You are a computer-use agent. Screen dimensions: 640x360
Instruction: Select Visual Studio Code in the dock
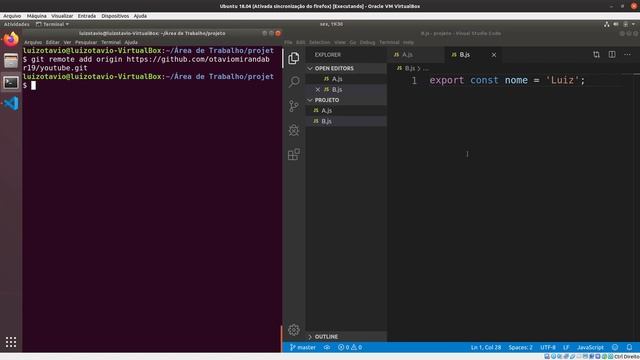coord(11,103)
